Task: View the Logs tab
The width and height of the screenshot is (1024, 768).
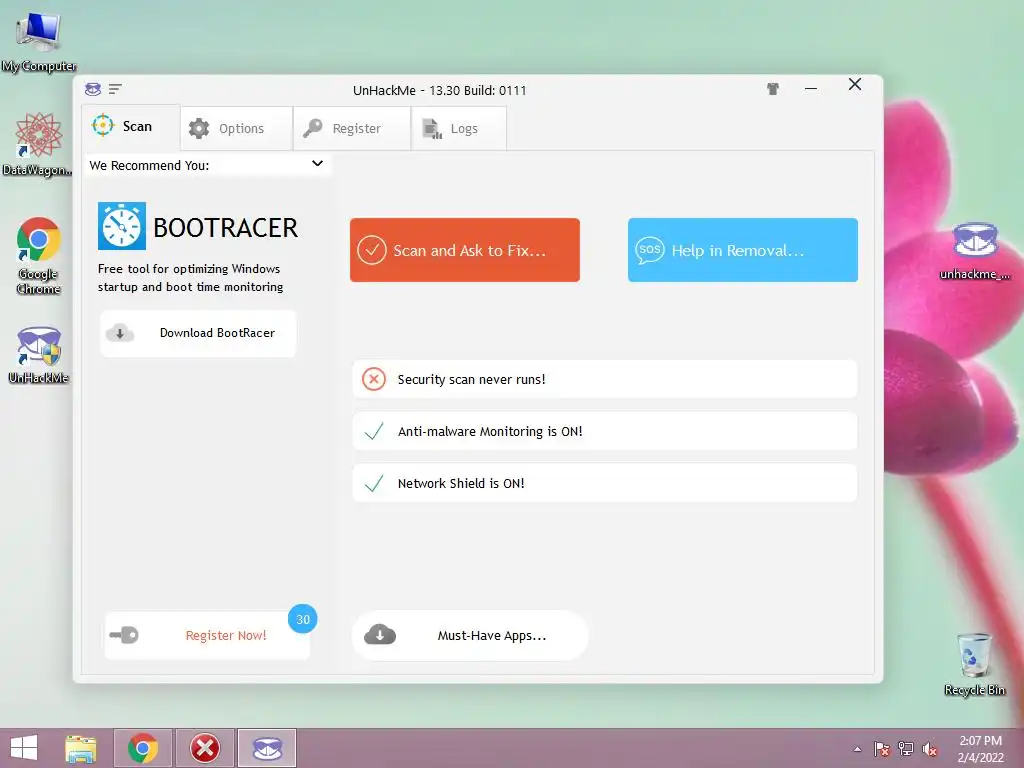Action: pos(458,129)
